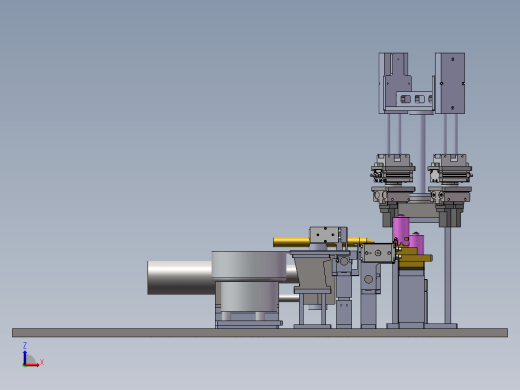Select gray clamp block with two black holes
Screen dimensions: 520x390
click(325, 235)
